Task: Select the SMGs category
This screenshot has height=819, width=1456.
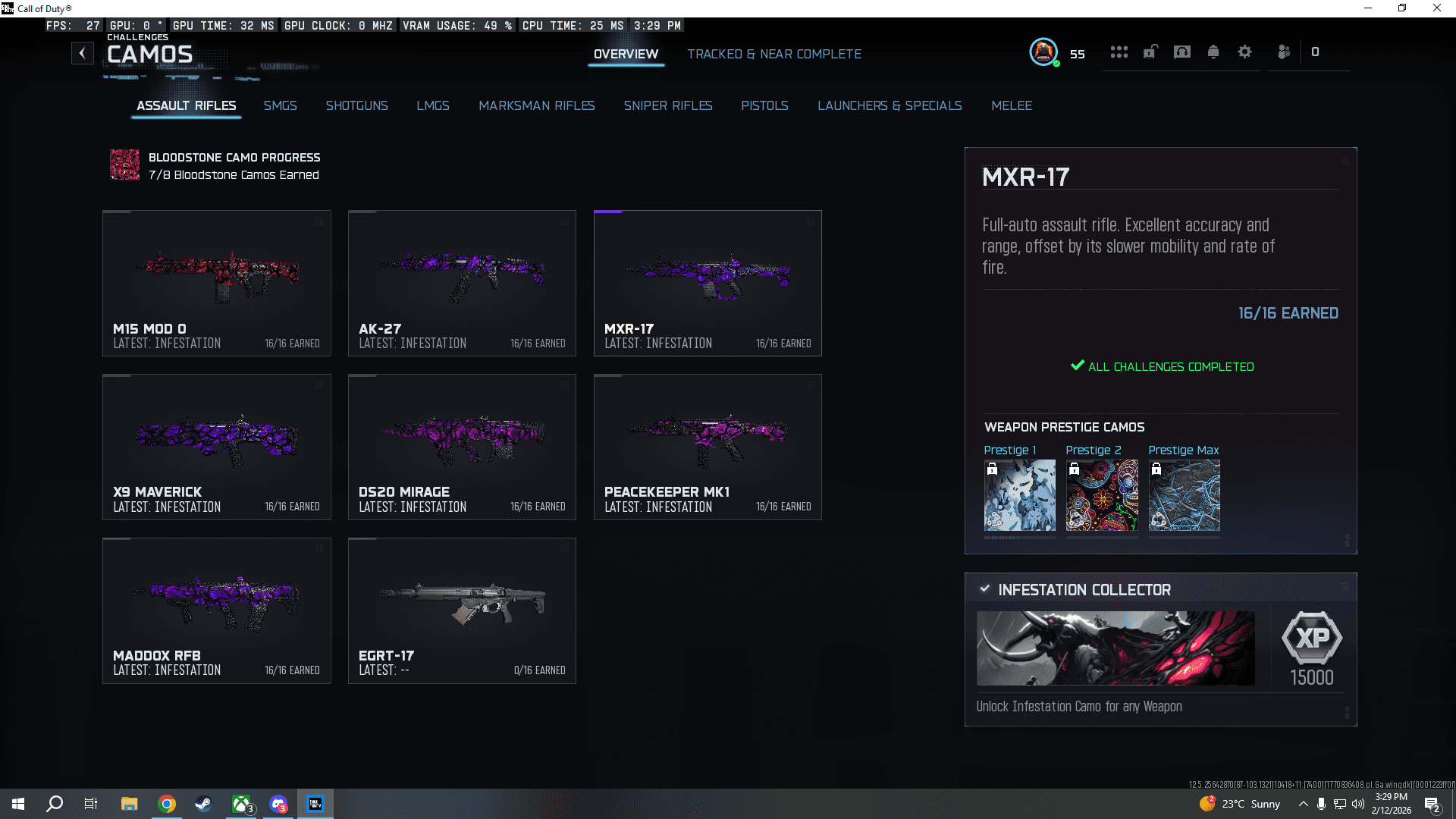Action: 281,105
